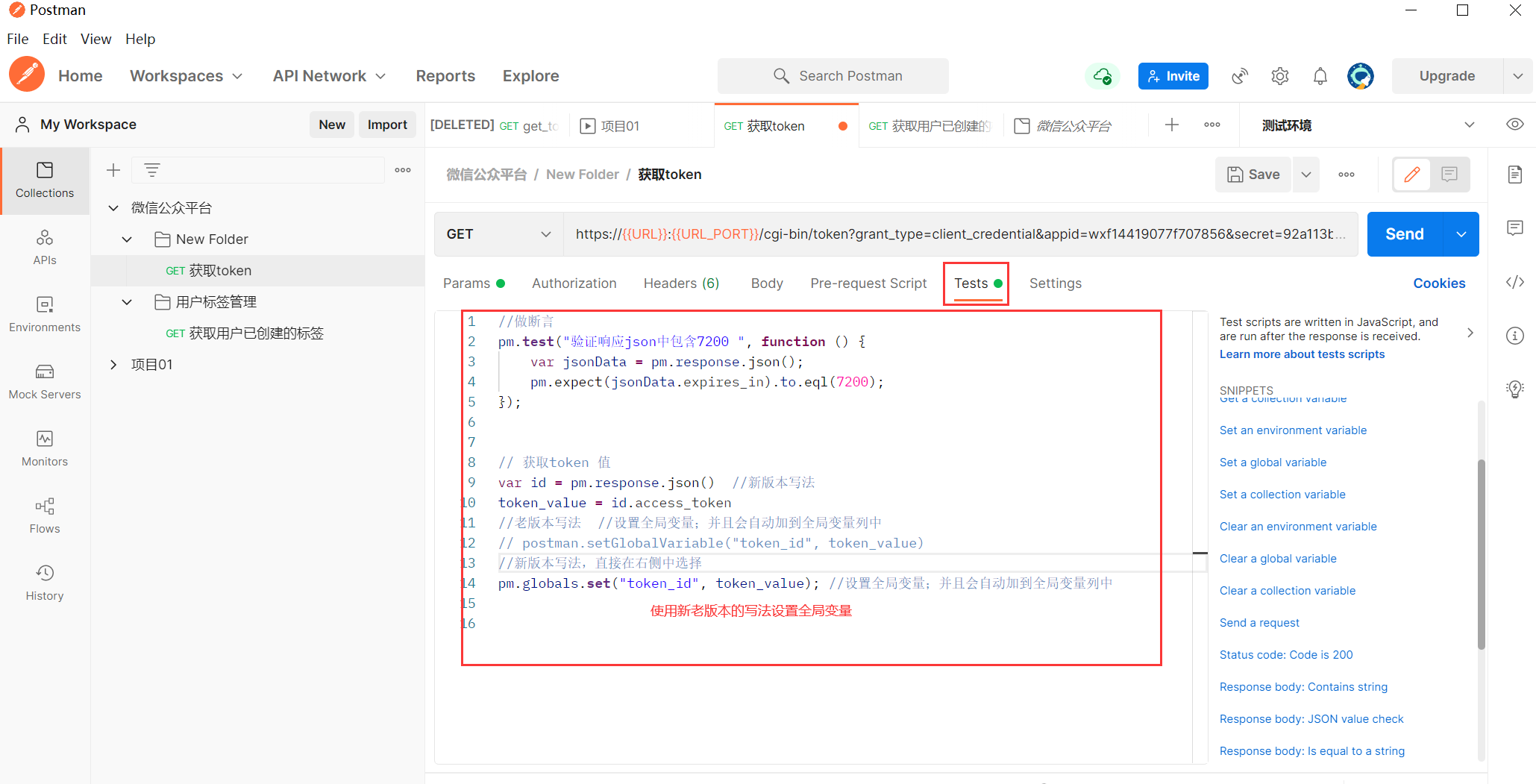The height and width of the screenshot is (784, 1536).
Task: Open the Mock Servers sidebar panel
Action: coord(45,382)
